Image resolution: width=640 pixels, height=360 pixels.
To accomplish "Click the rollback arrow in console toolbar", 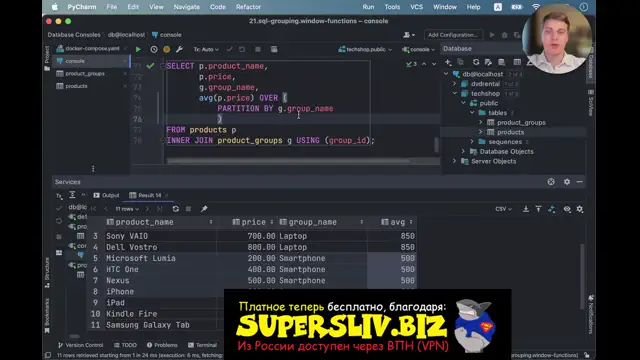I will pyautogui.click(x=242, y=49).
